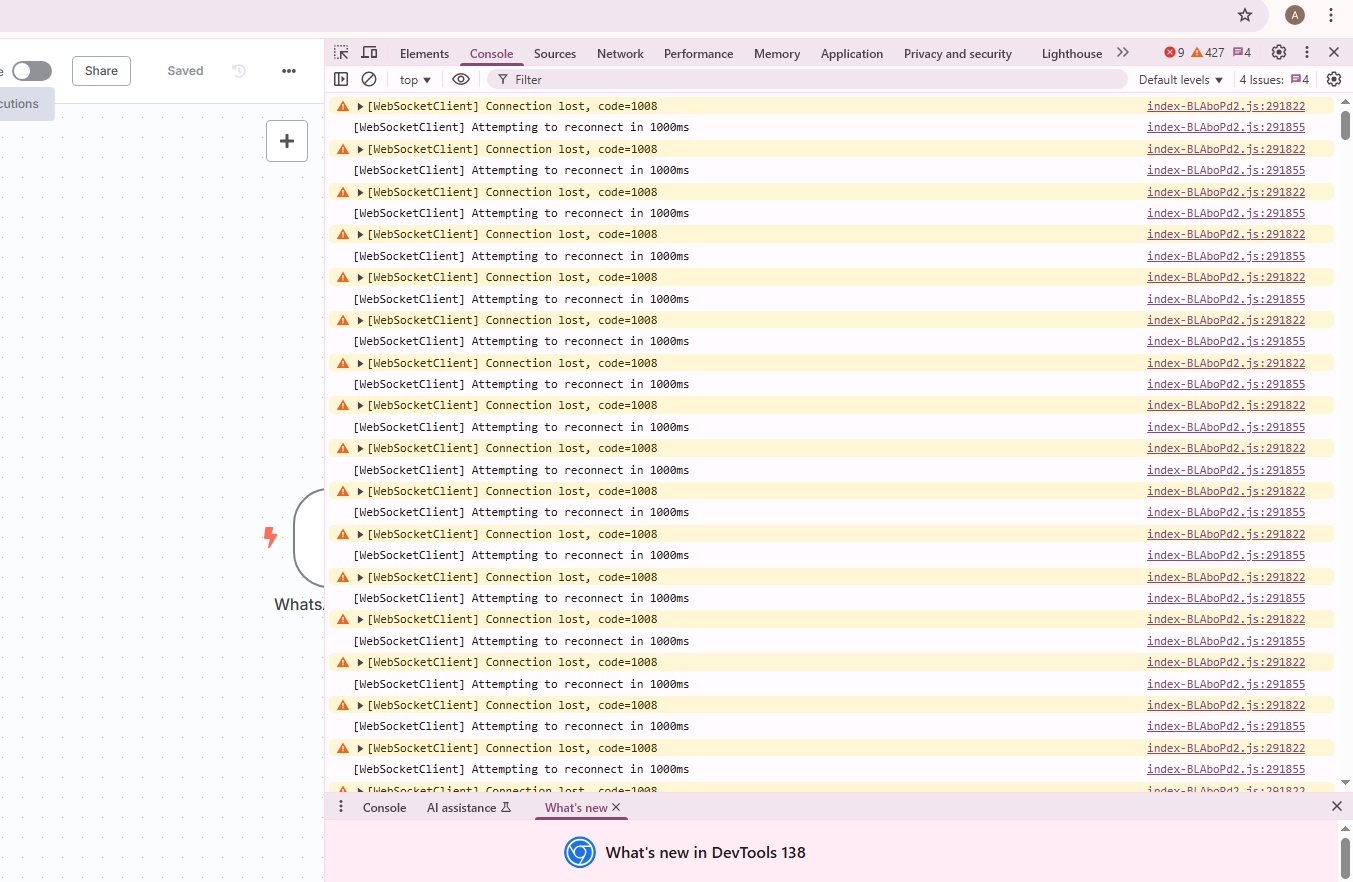The height and width of the screenshot is (882, 1353).
Task: Click the first Attempting to reconnect in 1000ms message
Action: click(x=521, y=127)
